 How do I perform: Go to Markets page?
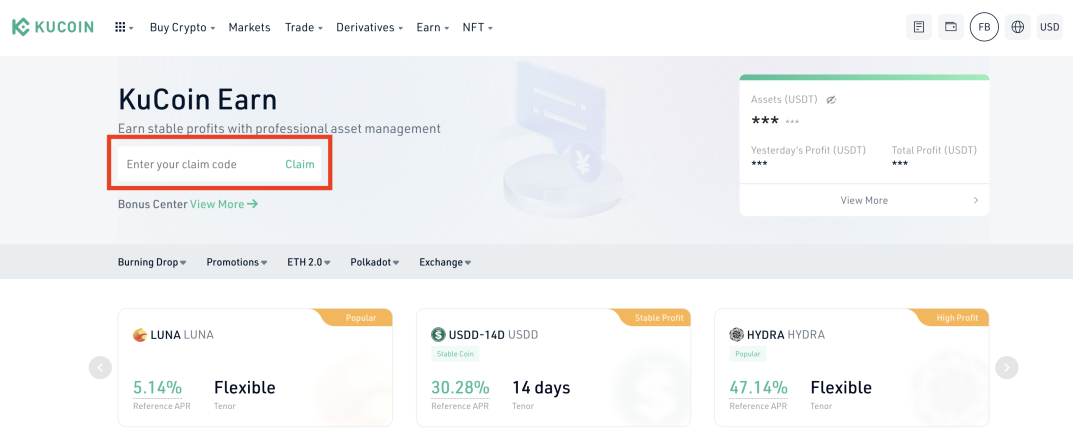pyautogui.click(x=250, y=27)
